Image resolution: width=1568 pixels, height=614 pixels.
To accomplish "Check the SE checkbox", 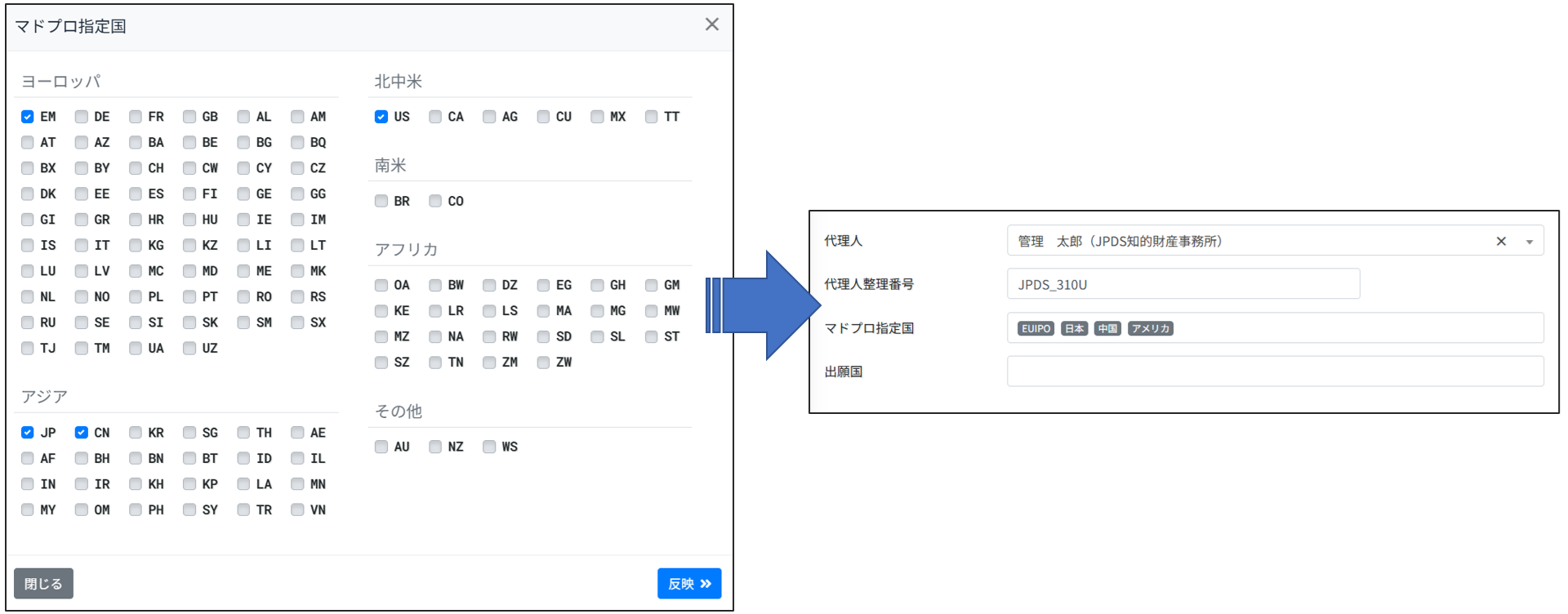I will tap(82, 323).
